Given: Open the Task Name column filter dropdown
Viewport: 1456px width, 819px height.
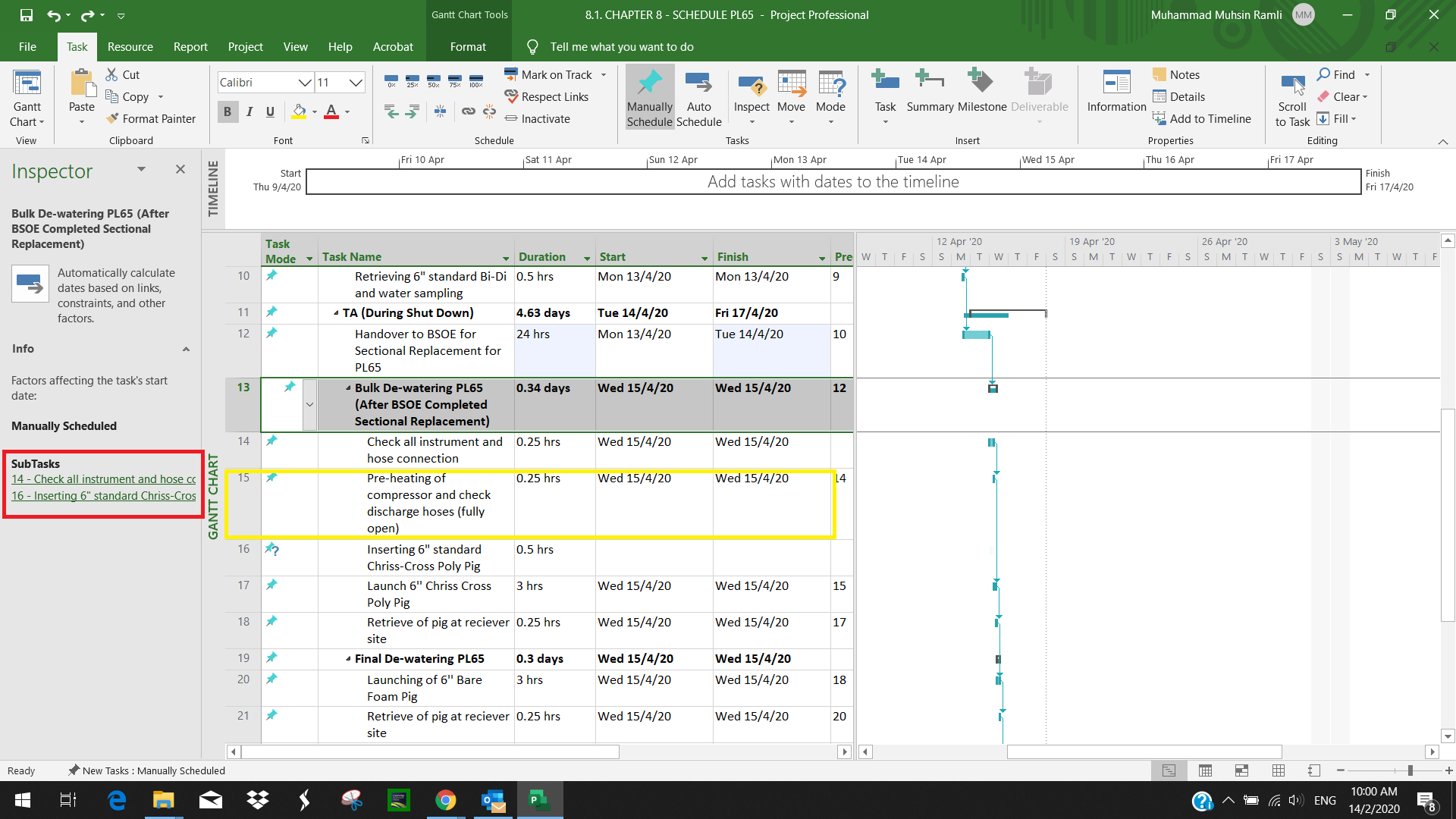Looking at the screenshot, I should tap(506, 259).
